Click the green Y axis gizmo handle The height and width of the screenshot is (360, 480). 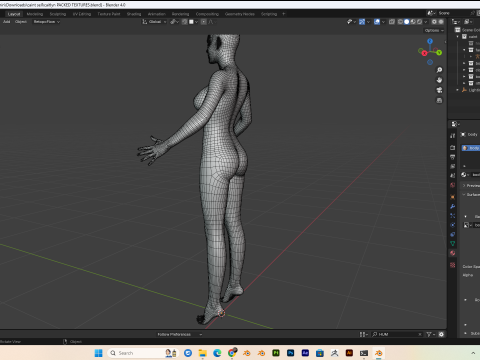(x=439, y=52)
